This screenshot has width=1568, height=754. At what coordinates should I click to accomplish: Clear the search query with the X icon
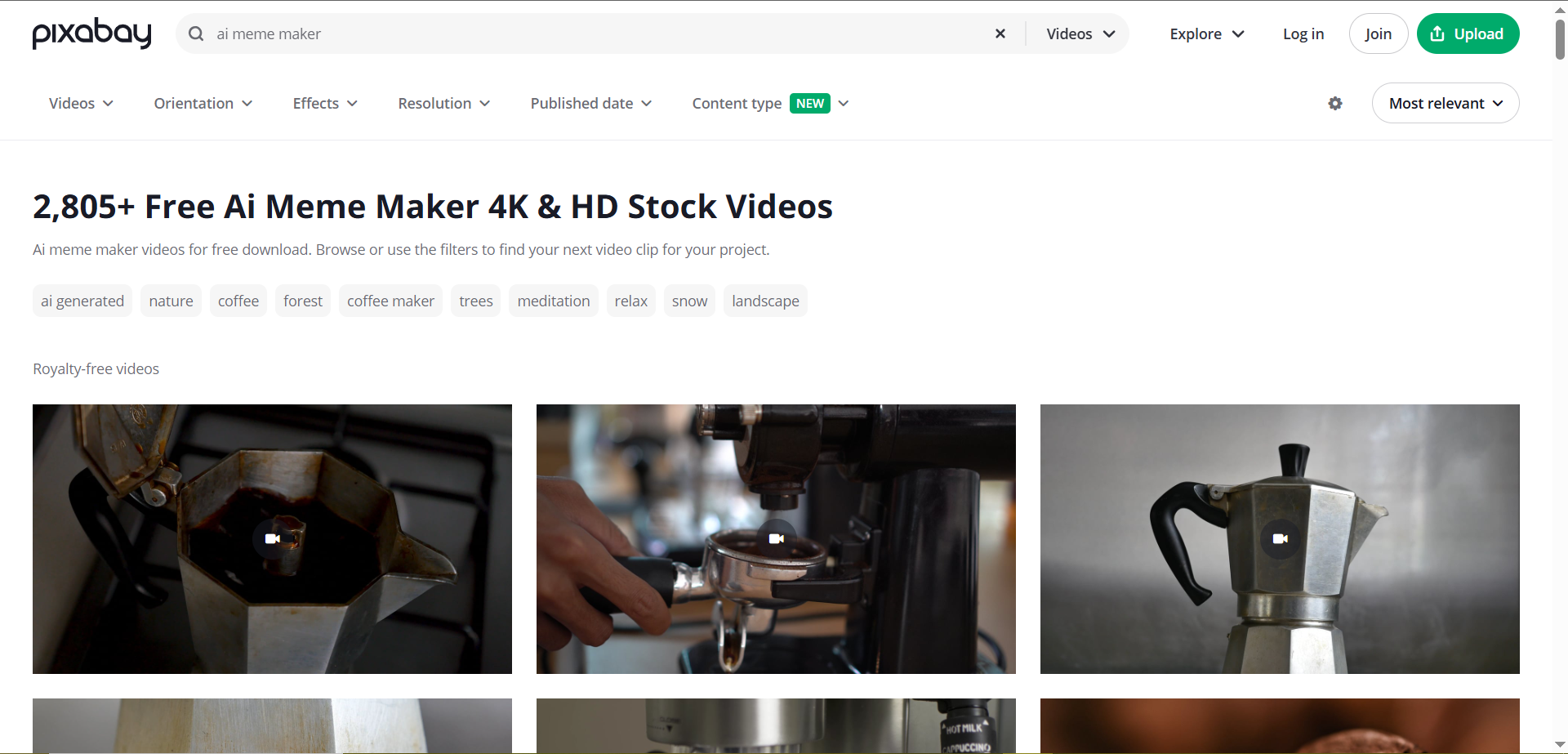point(1000,33)
